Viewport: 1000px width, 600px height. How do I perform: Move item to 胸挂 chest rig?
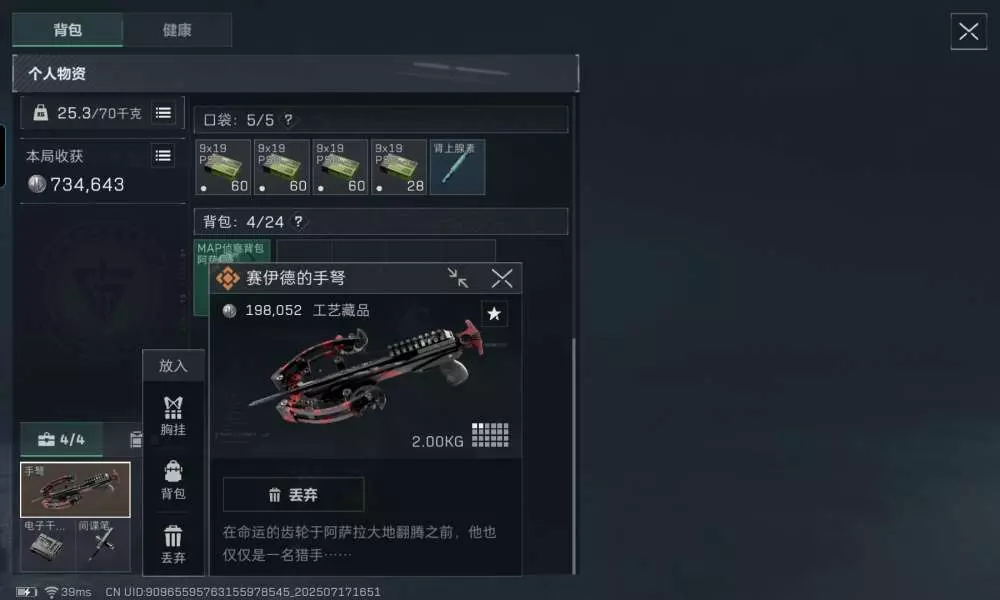(x=173, y=416)
